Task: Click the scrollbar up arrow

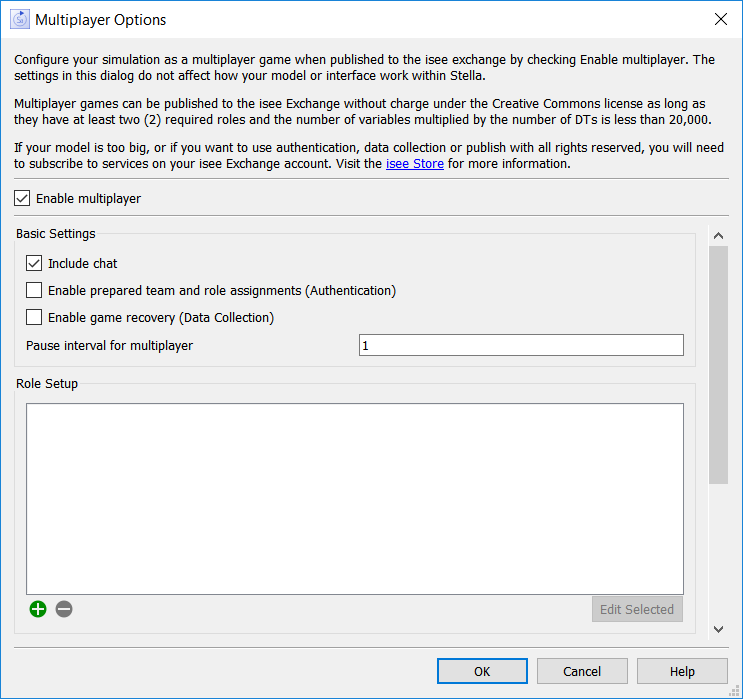Action: [x=718, y=236]
